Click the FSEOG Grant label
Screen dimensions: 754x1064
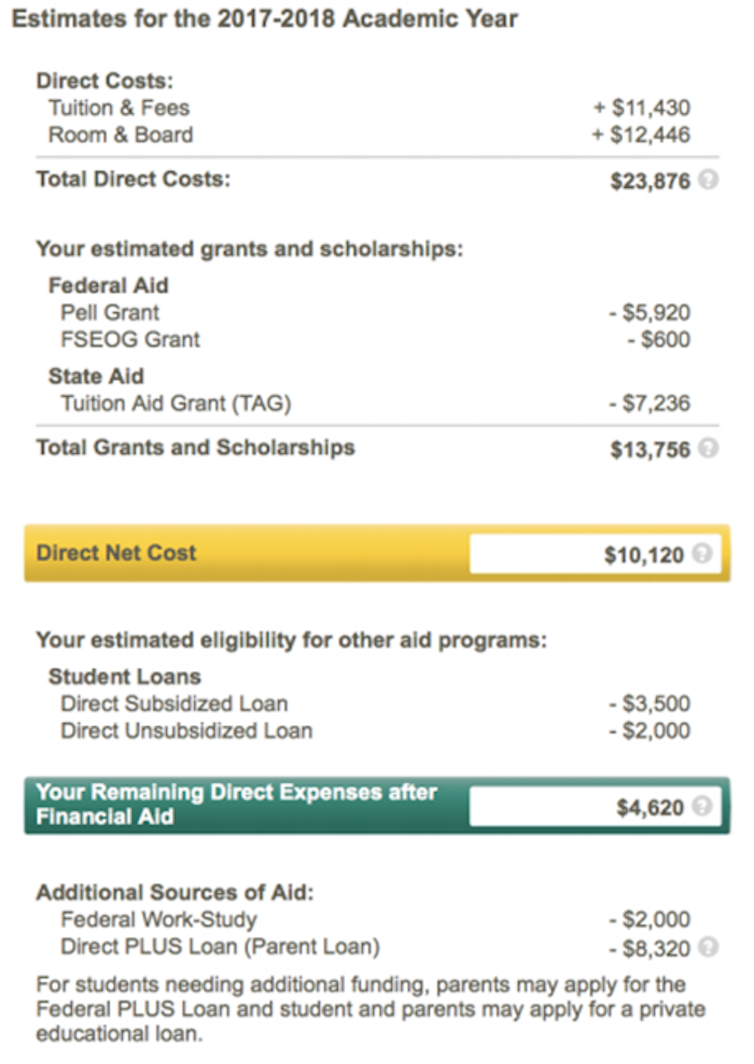130,340
